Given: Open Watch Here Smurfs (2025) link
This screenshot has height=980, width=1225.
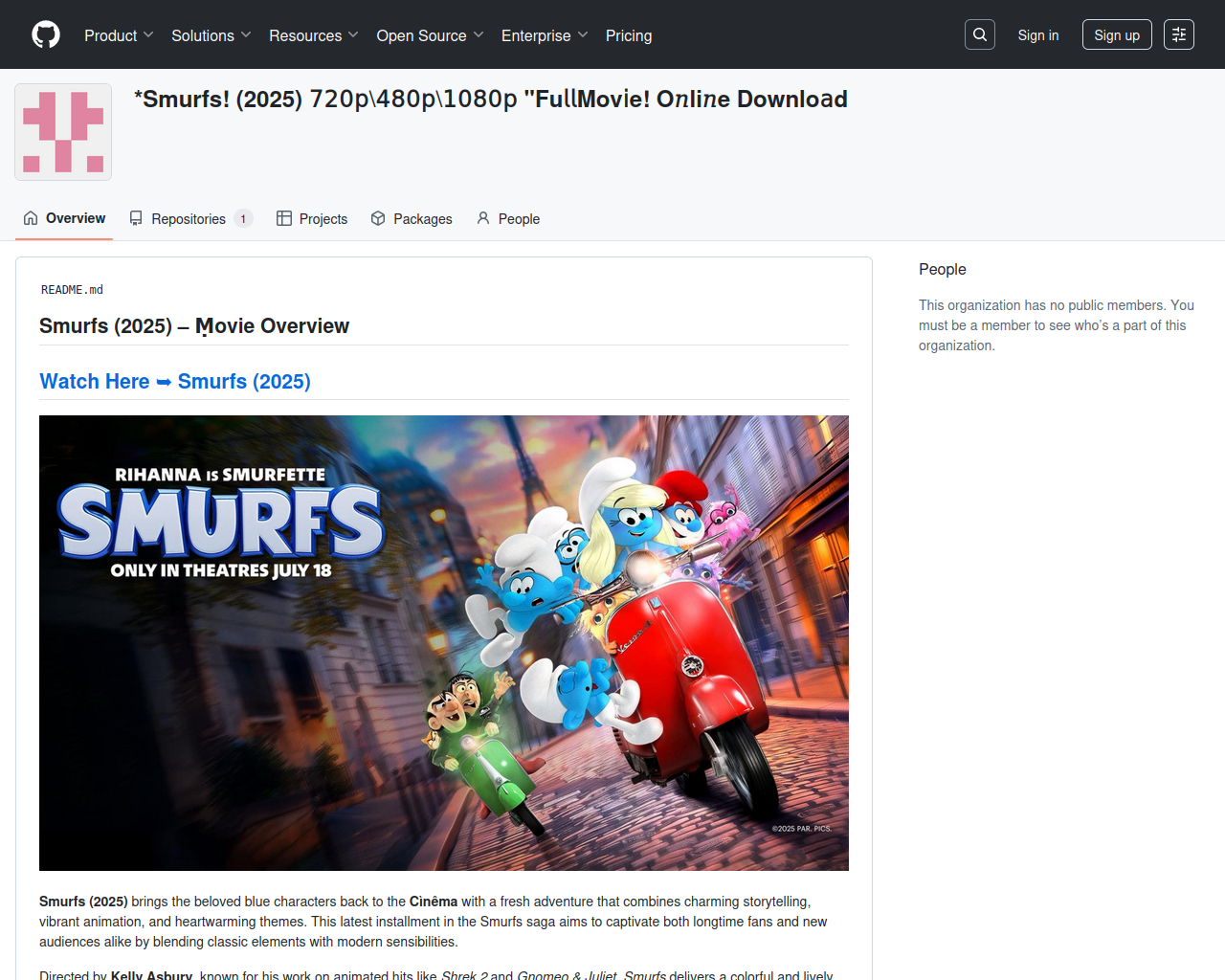Looking at the screenshot, I should coord(175,381).
